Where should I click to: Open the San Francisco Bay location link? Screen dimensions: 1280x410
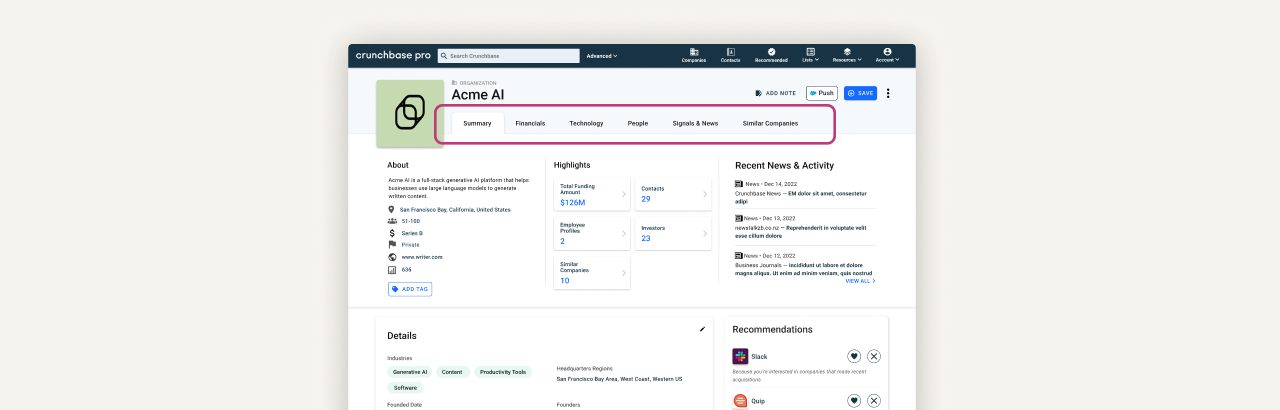pos(455,210)
